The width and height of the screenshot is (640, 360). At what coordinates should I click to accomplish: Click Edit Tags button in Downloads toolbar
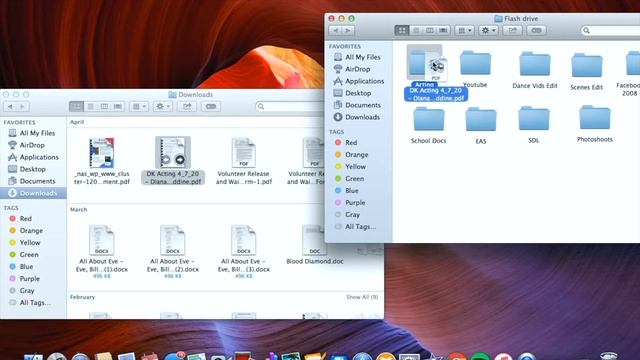pyautogui.click(x=211, y=107)
